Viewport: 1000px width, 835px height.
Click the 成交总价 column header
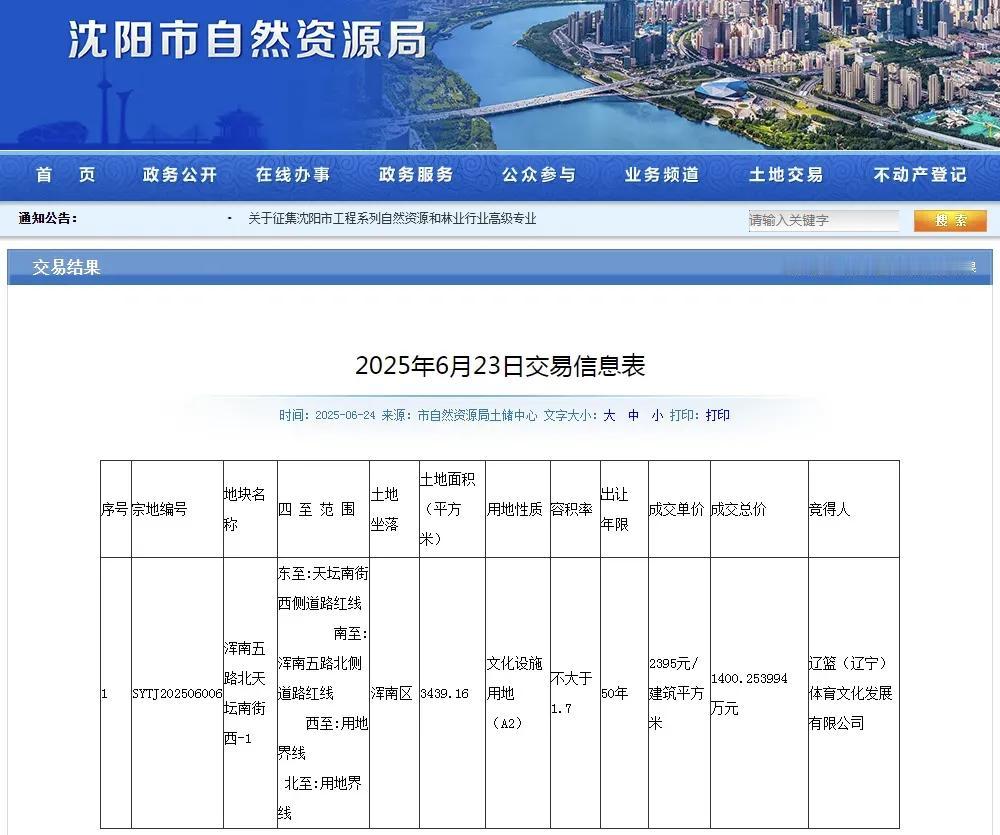click(x=760, y=509)
